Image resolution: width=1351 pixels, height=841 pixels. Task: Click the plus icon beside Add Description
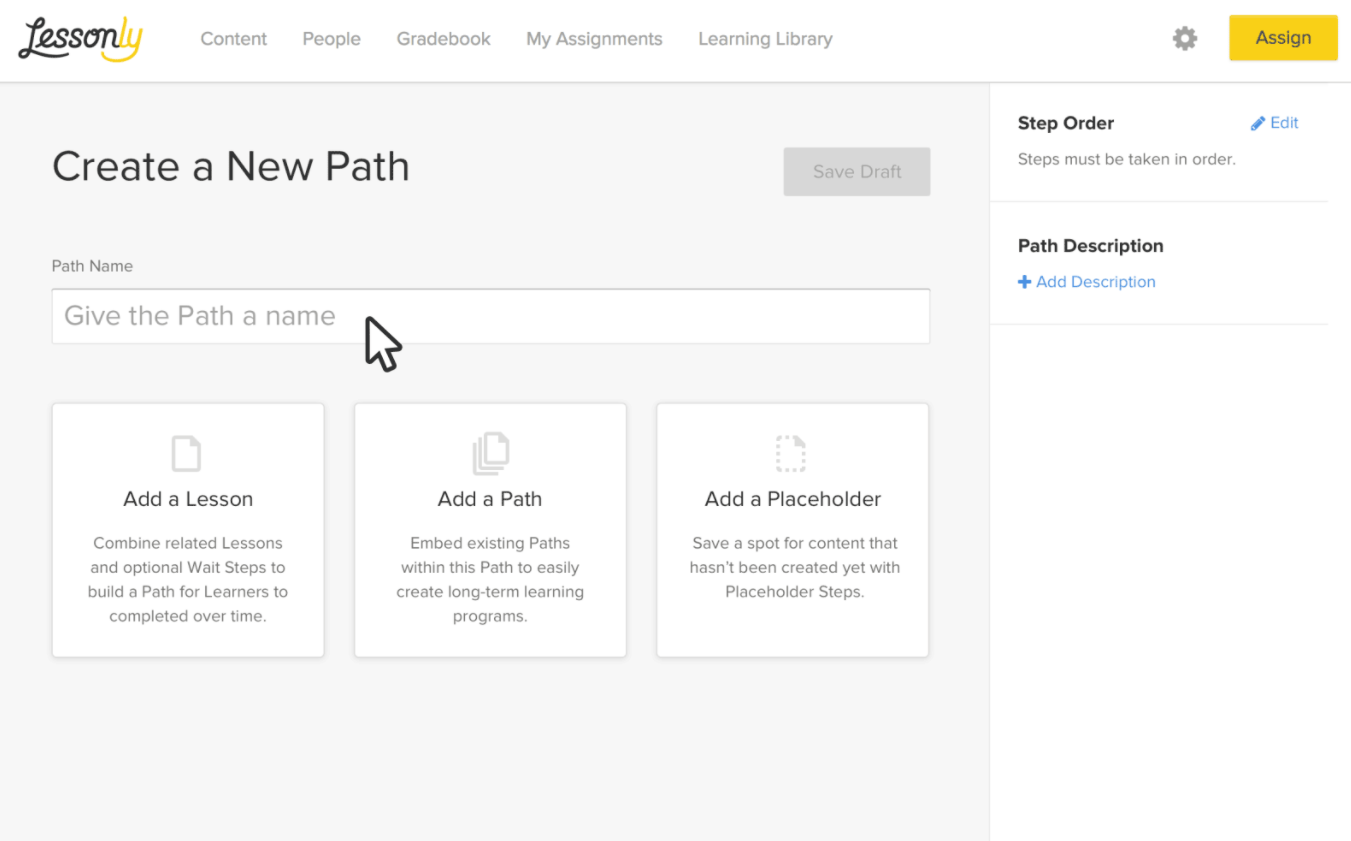1024,282
